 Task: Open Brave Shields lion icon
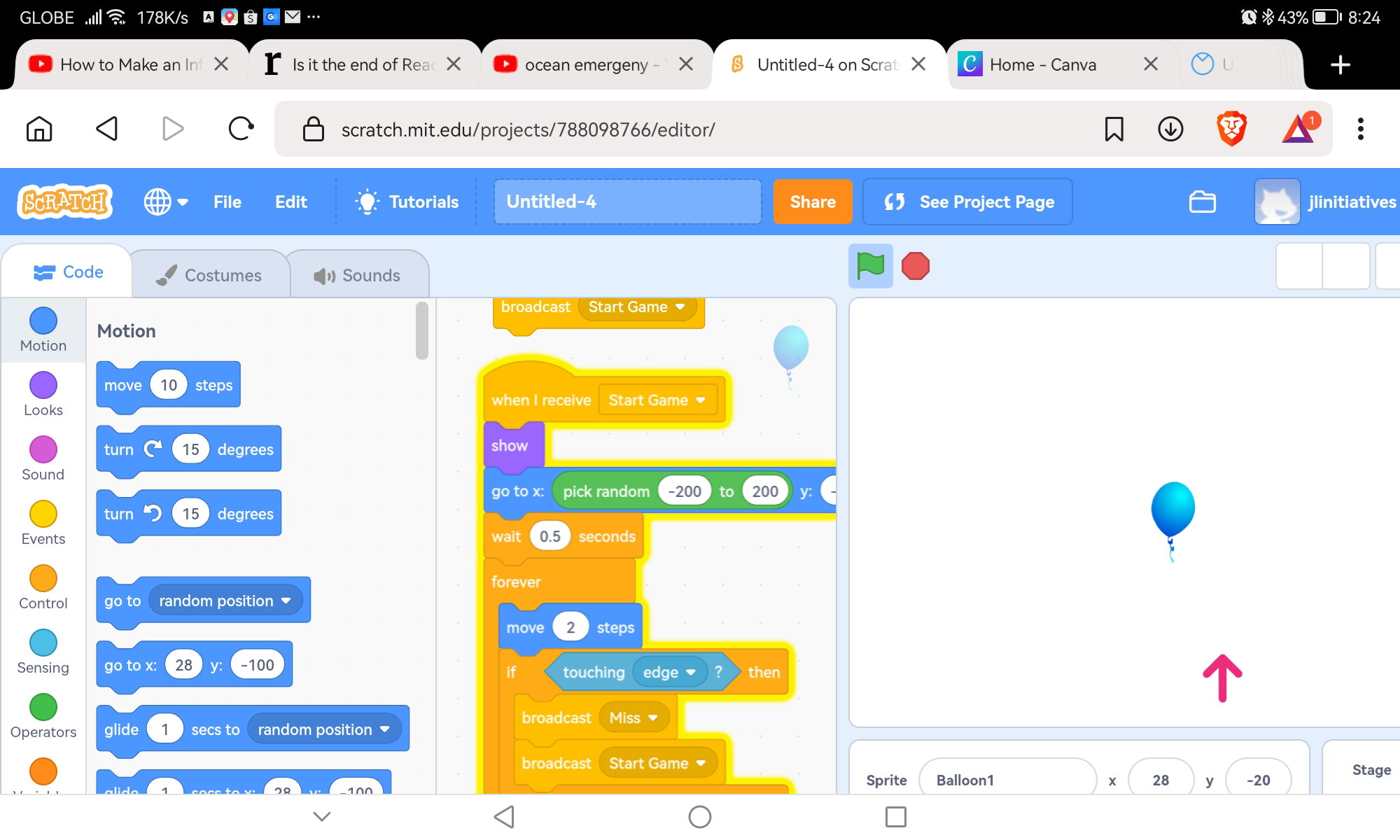click(x=1232, y=129)
